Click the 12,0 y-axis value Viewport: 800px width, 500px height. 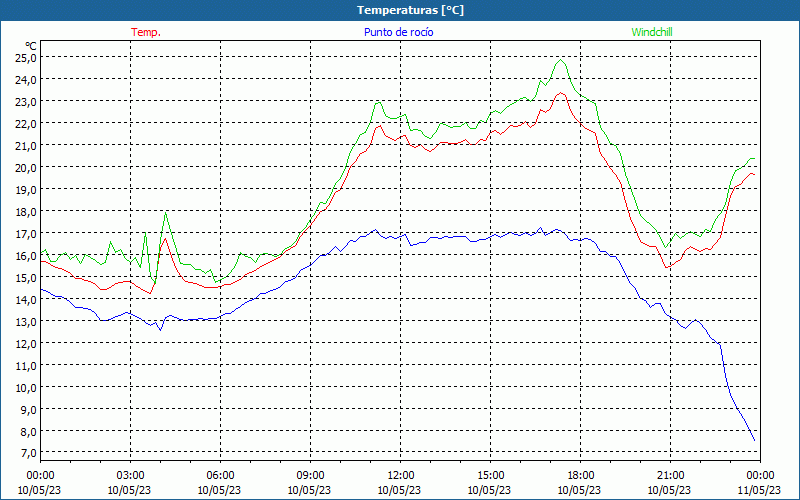point(26,343)
